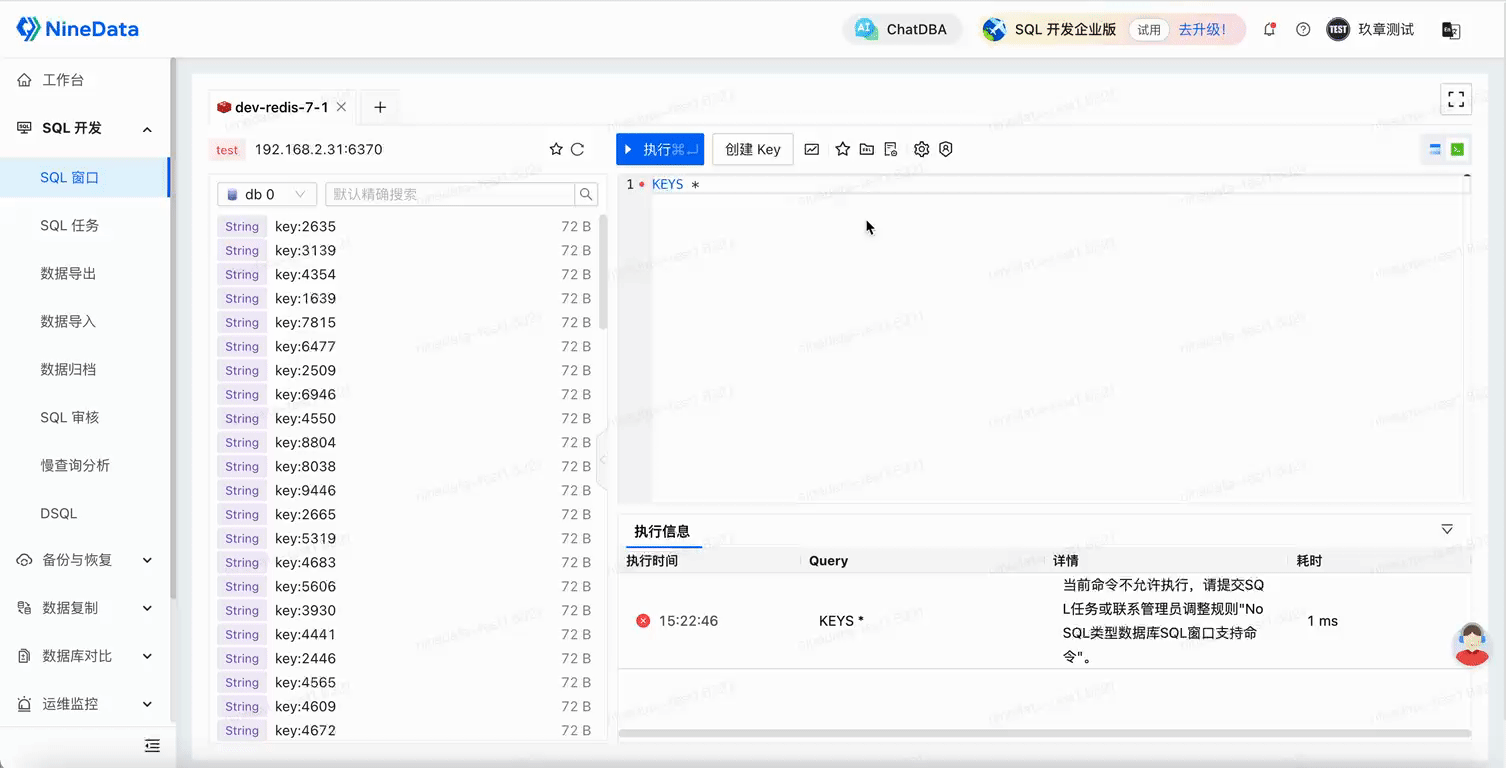The height and width of the screenshot is (768, 1506).
Task: Open the db 0 database dropdown
Action: tap(267, 194)
